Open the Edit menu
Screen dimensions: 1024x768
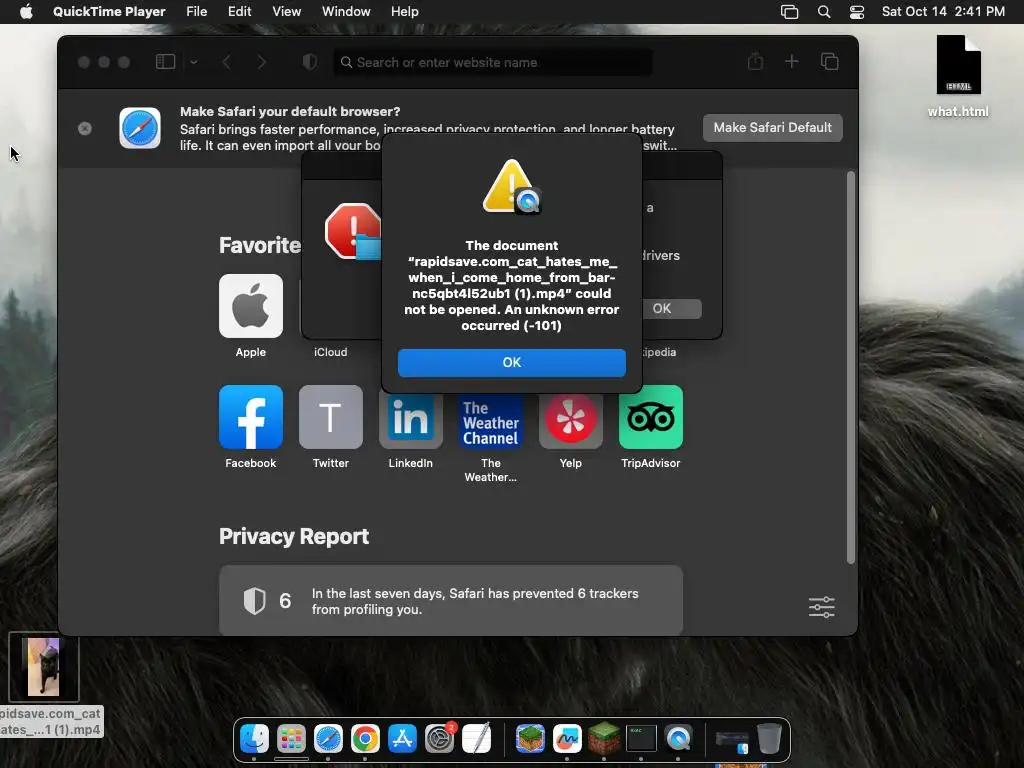point(239,12)
